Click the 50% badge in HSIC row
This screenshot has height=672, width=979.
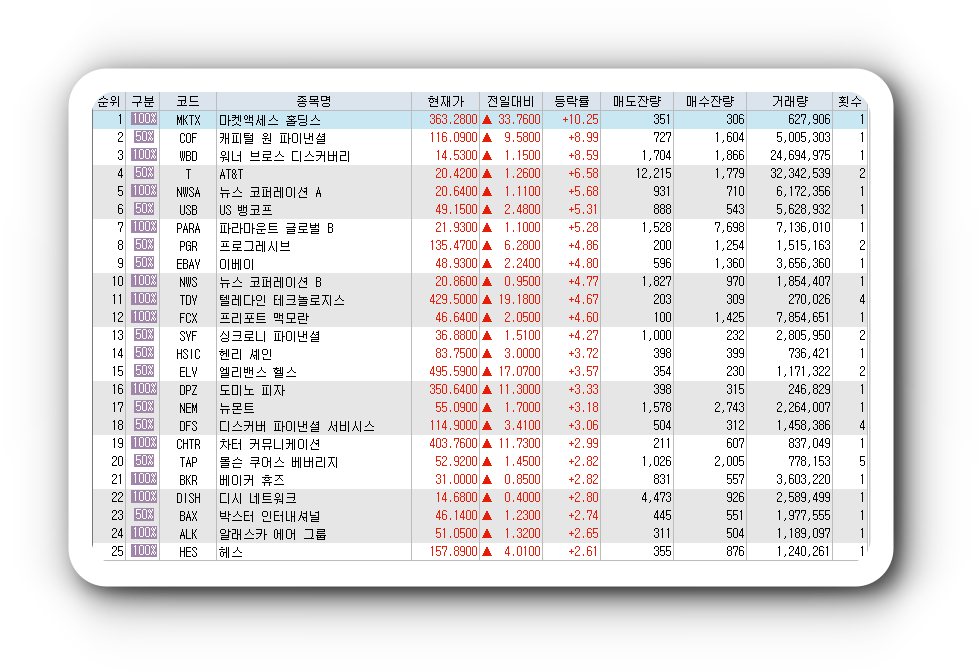(x=144, y=352)
